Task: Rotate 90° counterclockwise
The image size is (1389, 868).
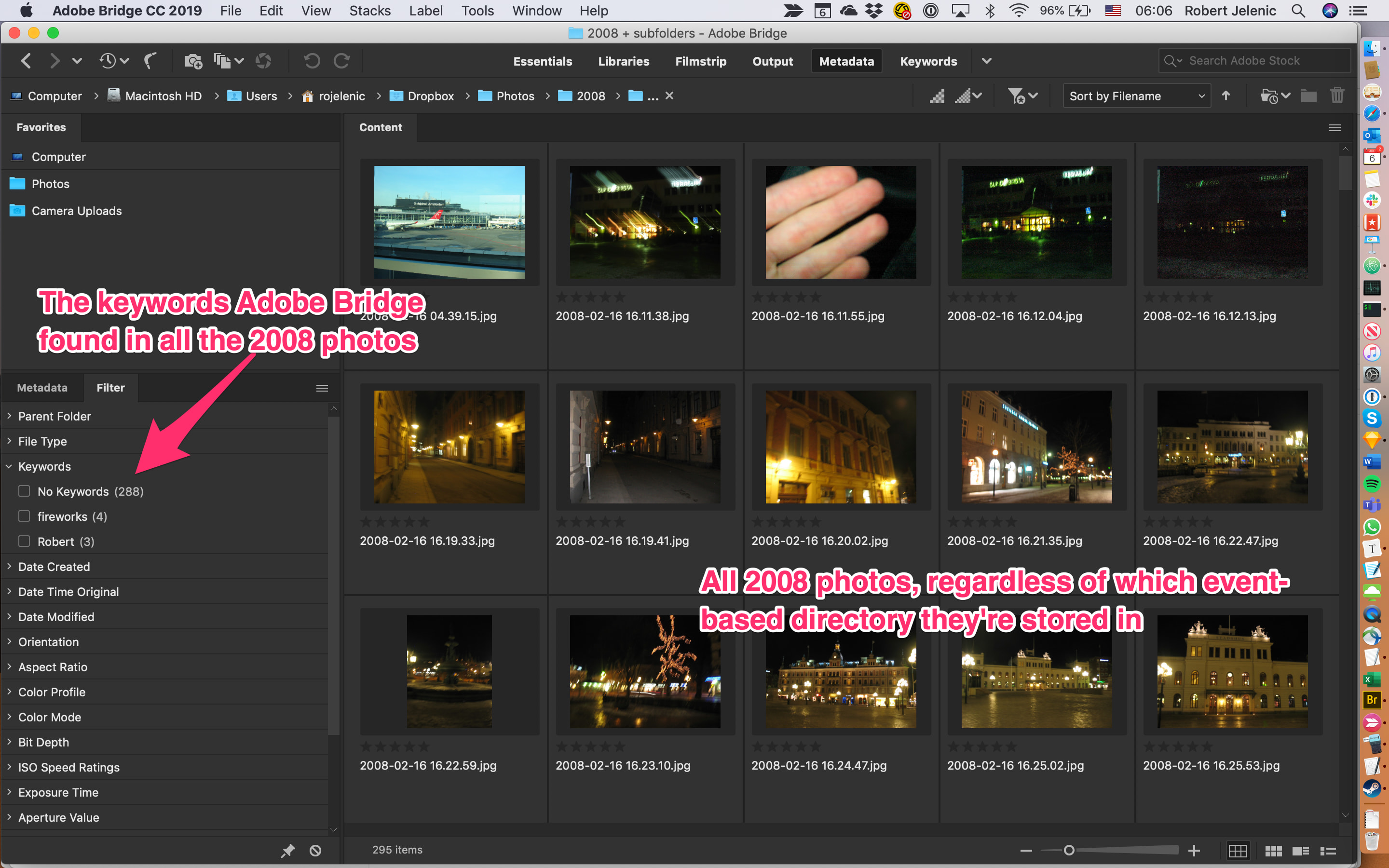Action: point(312,60)
